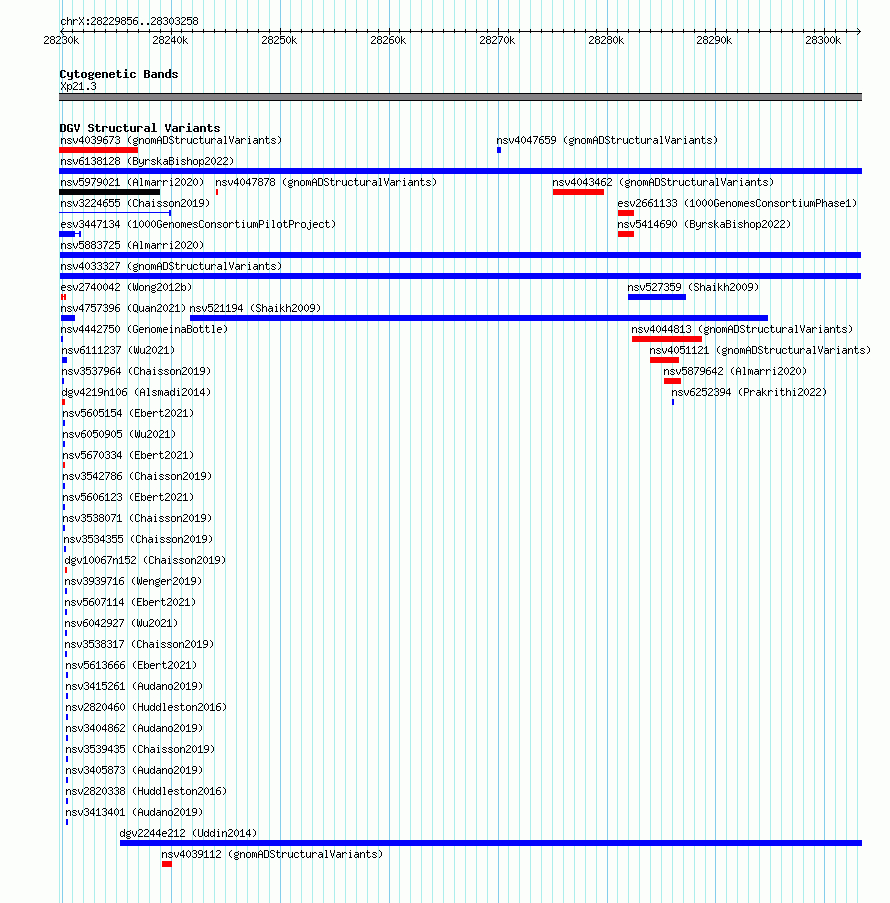This screenshot has width=890, height=903.
Task: Click the nsv6138128 ByrskaBishop2022 label
Action: pyautogui.click(x=147, y=161)
